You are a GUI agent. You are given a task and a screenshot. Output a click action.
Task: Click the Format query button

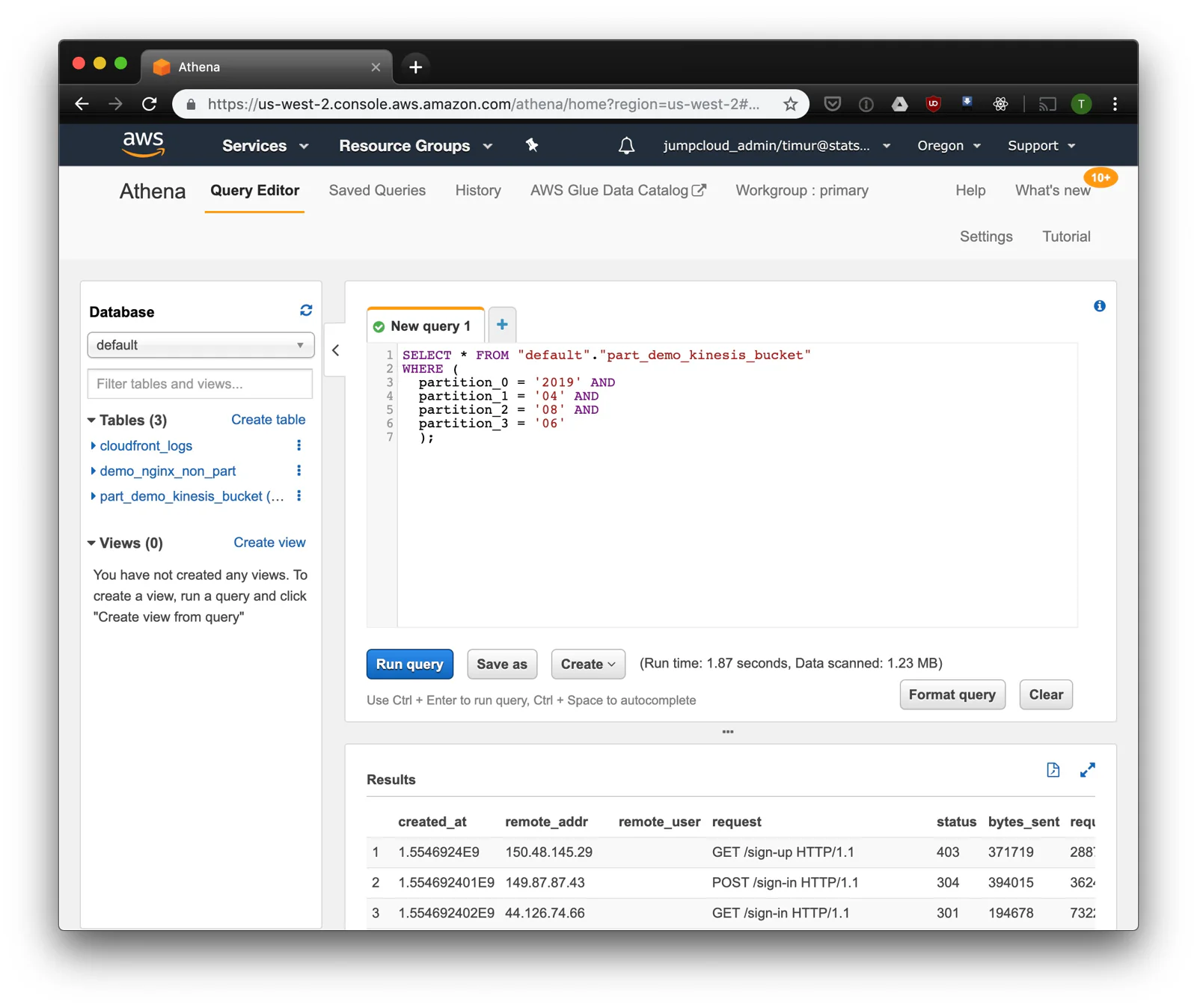(952, 694)
